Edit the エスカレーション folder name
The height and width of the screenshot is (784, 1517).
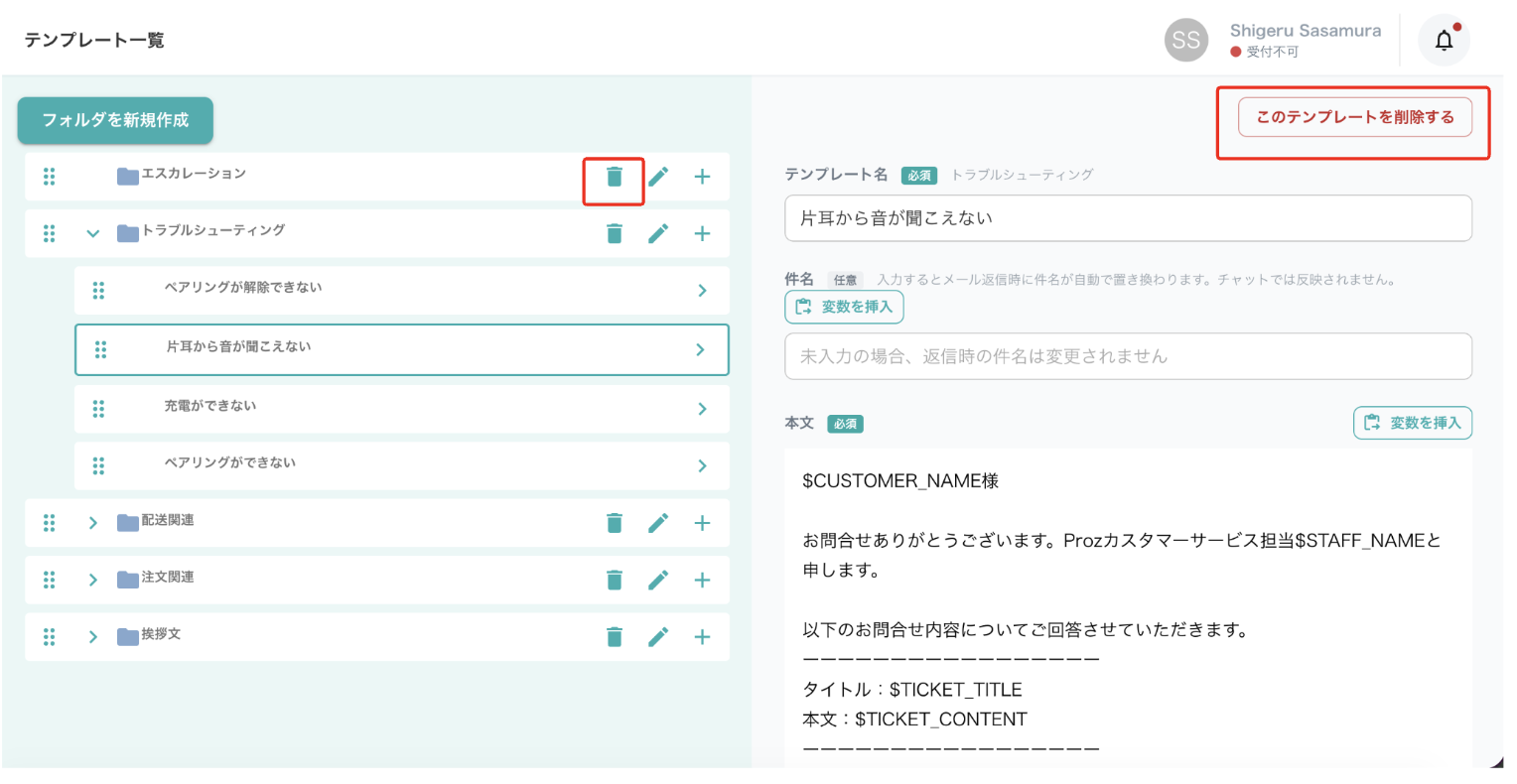658,177
